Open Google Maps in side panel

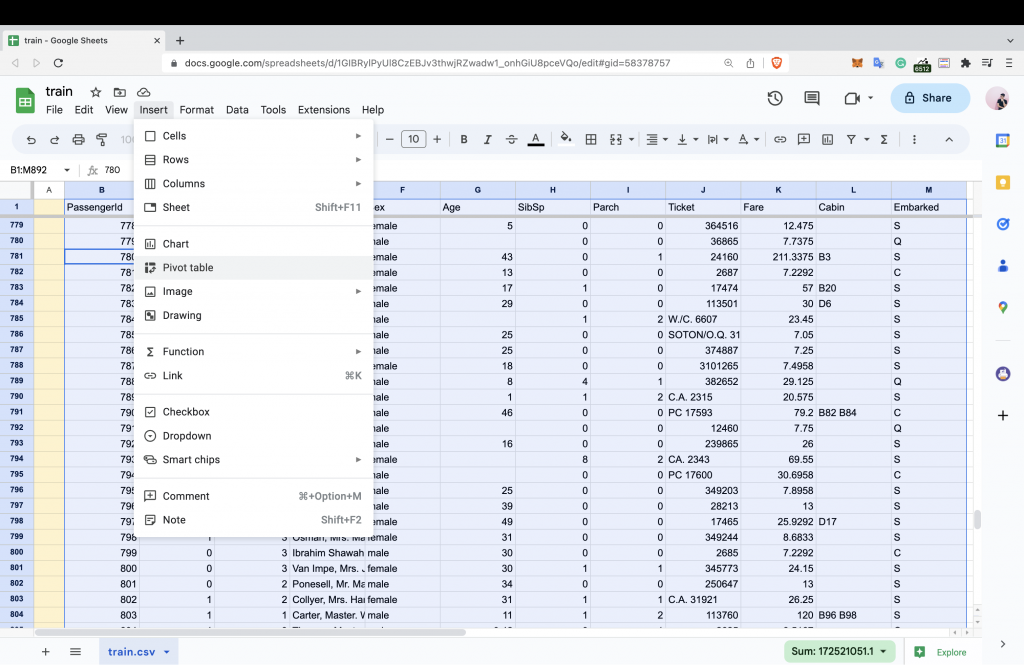(x=1002, y=307)
